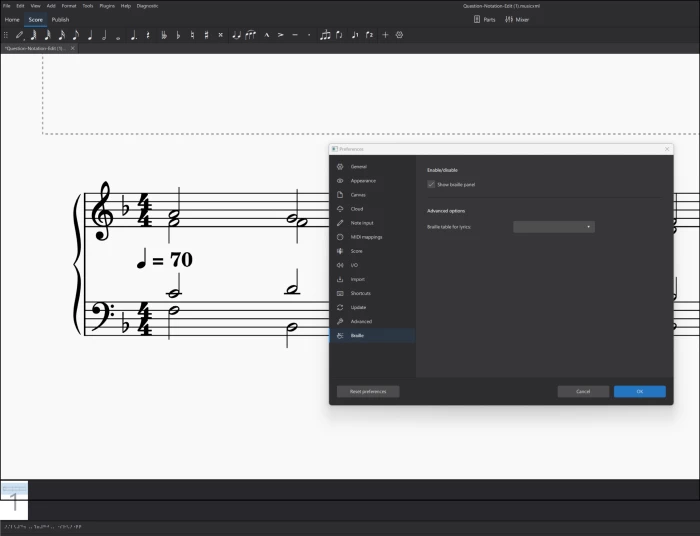This screenshot has height=536, width=700.
Task: Select Note input preferences section
Action: pos(362,223)
